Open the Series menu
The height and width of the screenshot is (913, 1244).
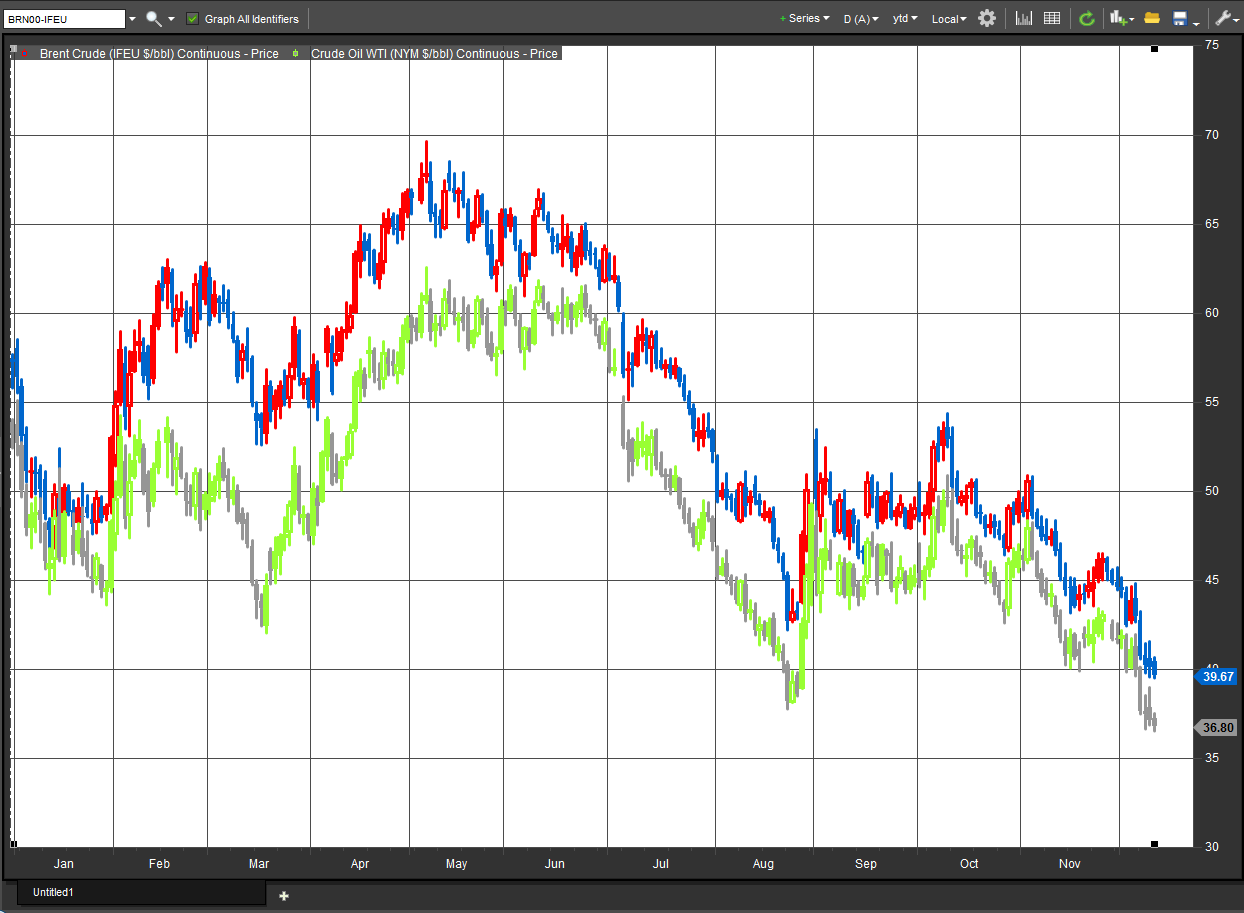[x=805, y=19]
